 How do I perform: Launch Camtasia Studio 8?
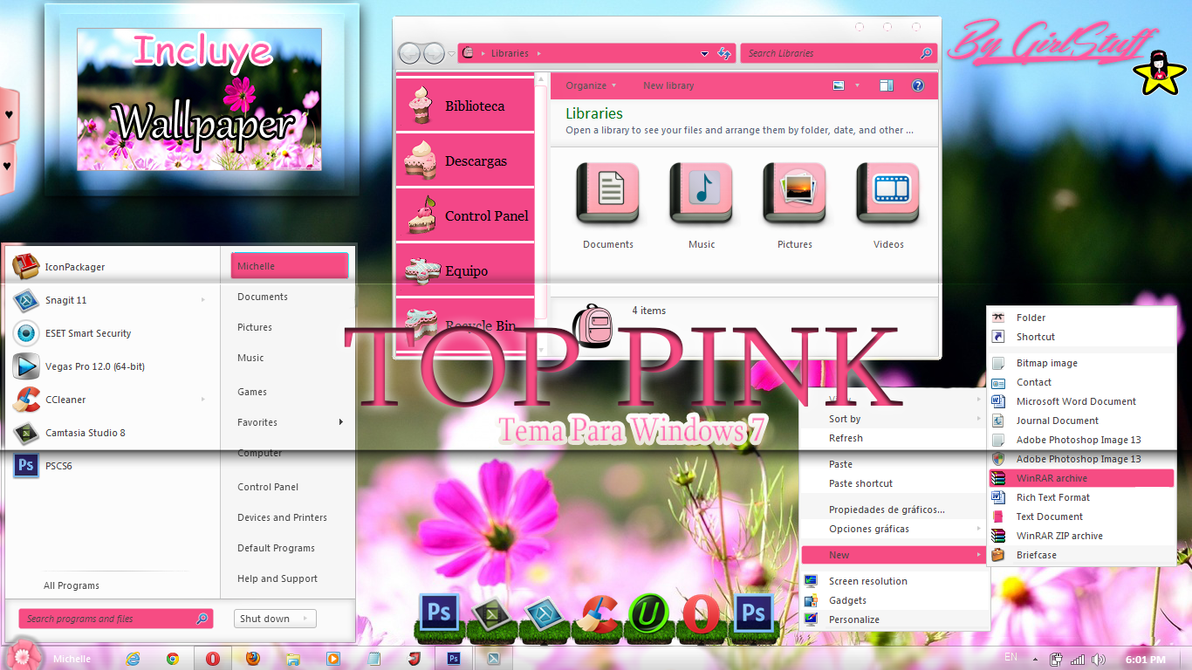(x=112, y=432)
